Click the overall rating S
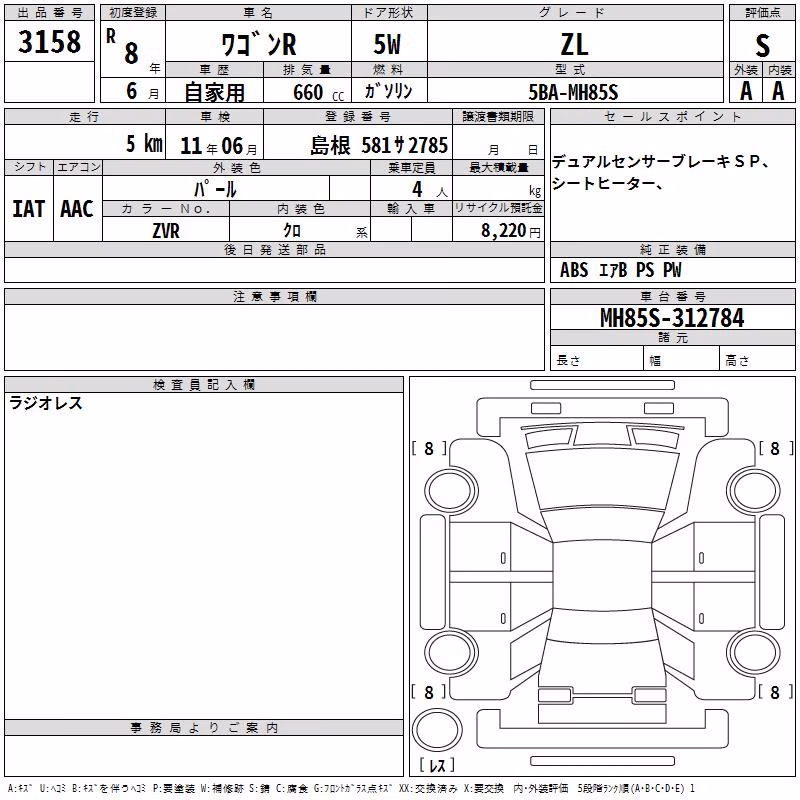 [x=762, y=45]
